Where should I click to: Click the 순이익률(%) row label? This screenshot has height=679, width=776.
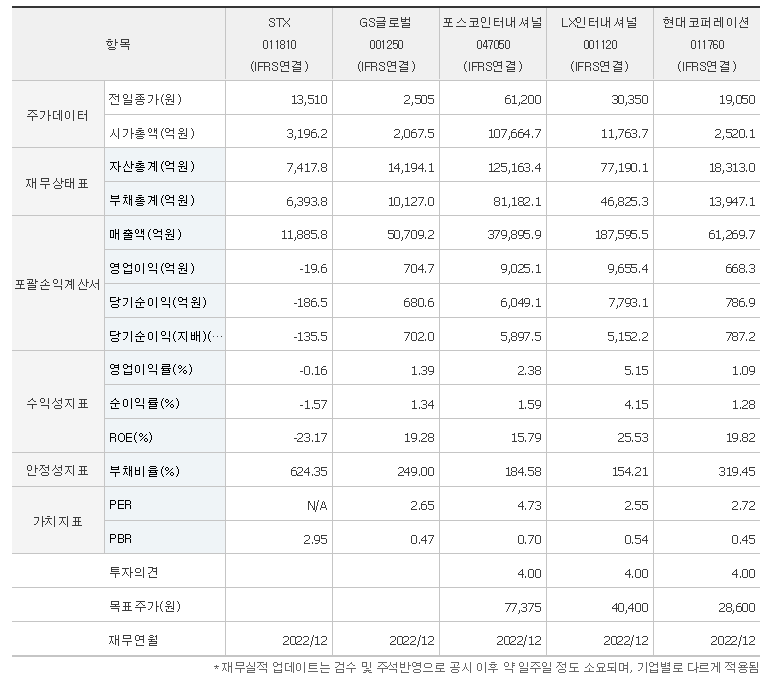144,403
